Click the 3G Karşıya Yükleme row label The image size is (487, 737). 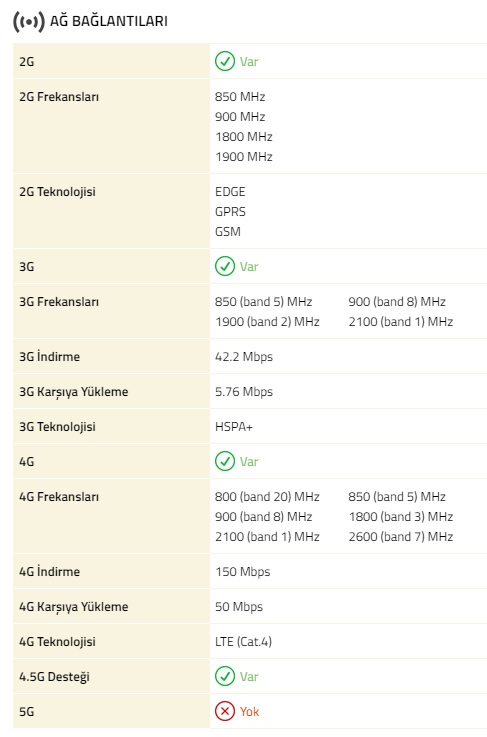tap(73, 392)
